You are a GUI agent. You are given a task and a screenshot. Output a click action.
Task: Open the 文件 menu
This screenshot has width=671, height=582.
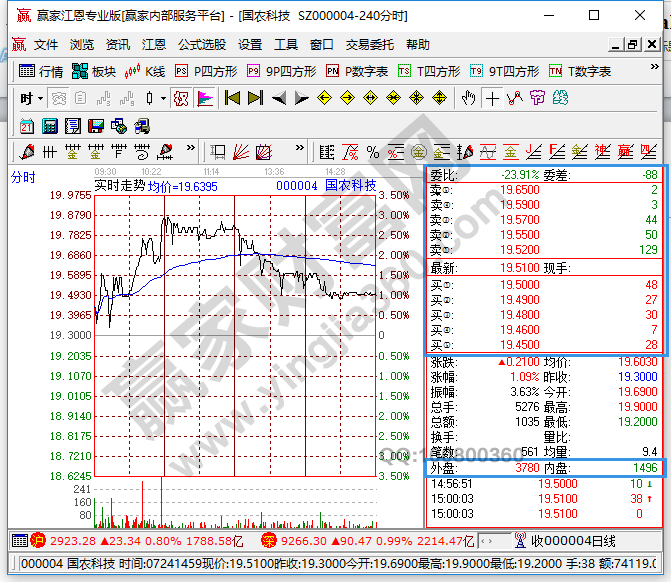tap(46, 45)
